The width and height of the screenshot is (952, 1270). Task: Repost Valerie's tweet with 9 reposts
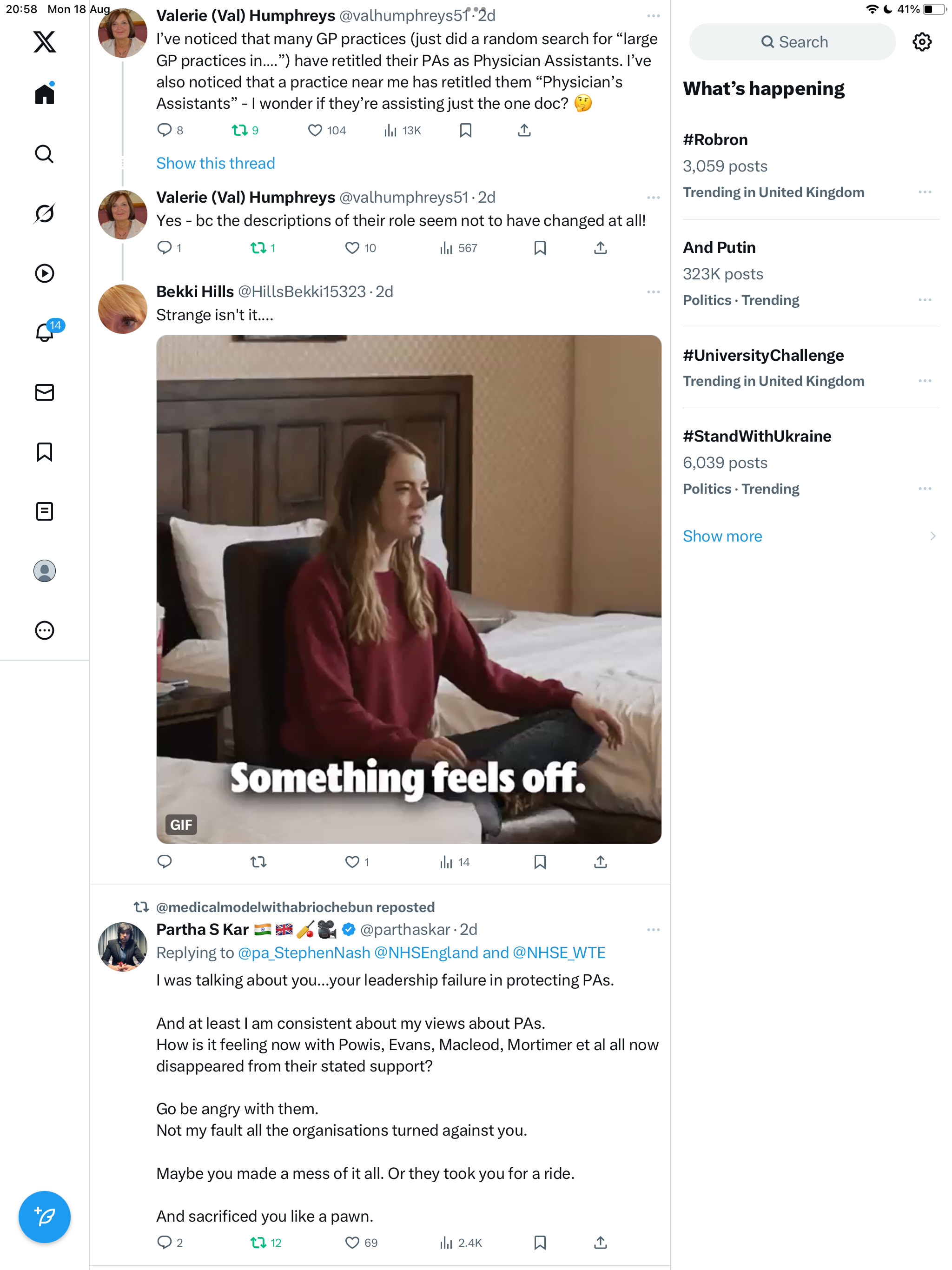coord(239,130)
